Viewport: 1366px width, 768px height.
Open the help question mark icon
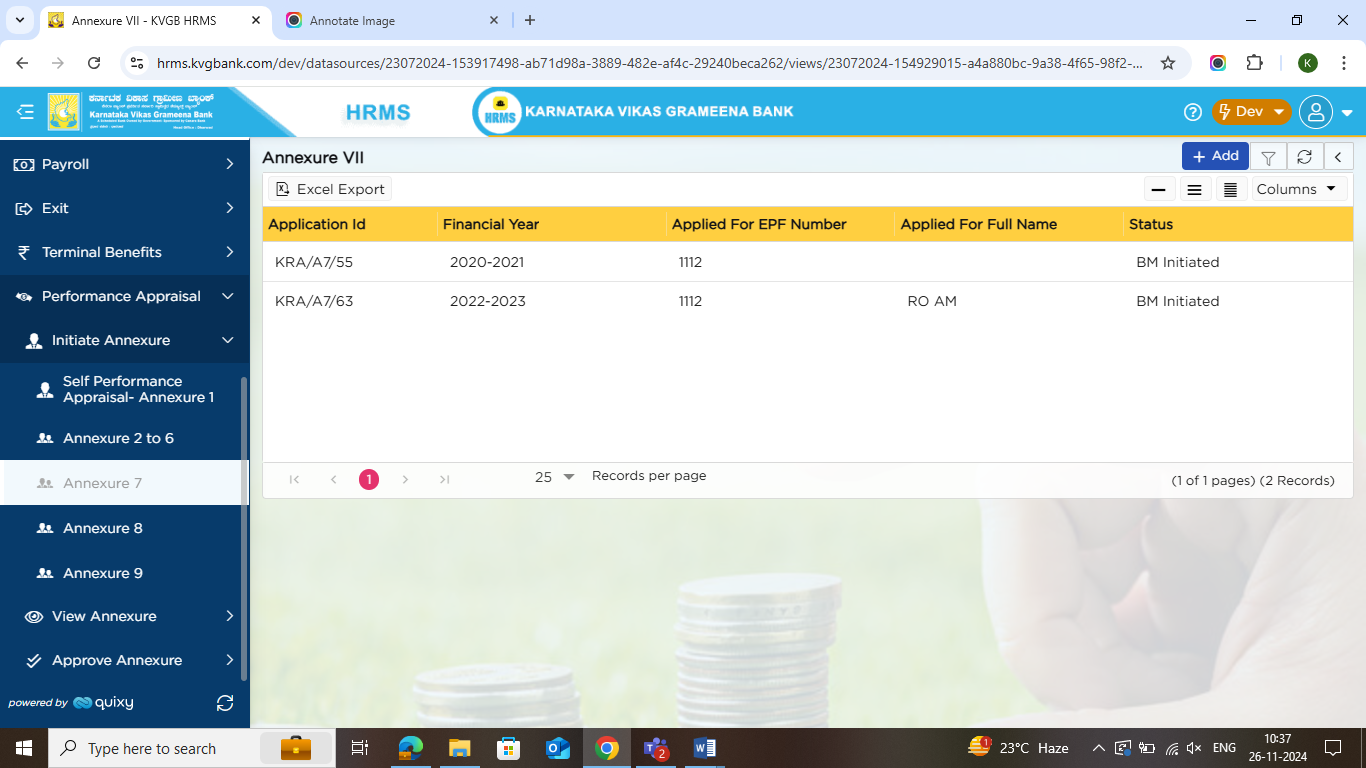(1192, 112)
